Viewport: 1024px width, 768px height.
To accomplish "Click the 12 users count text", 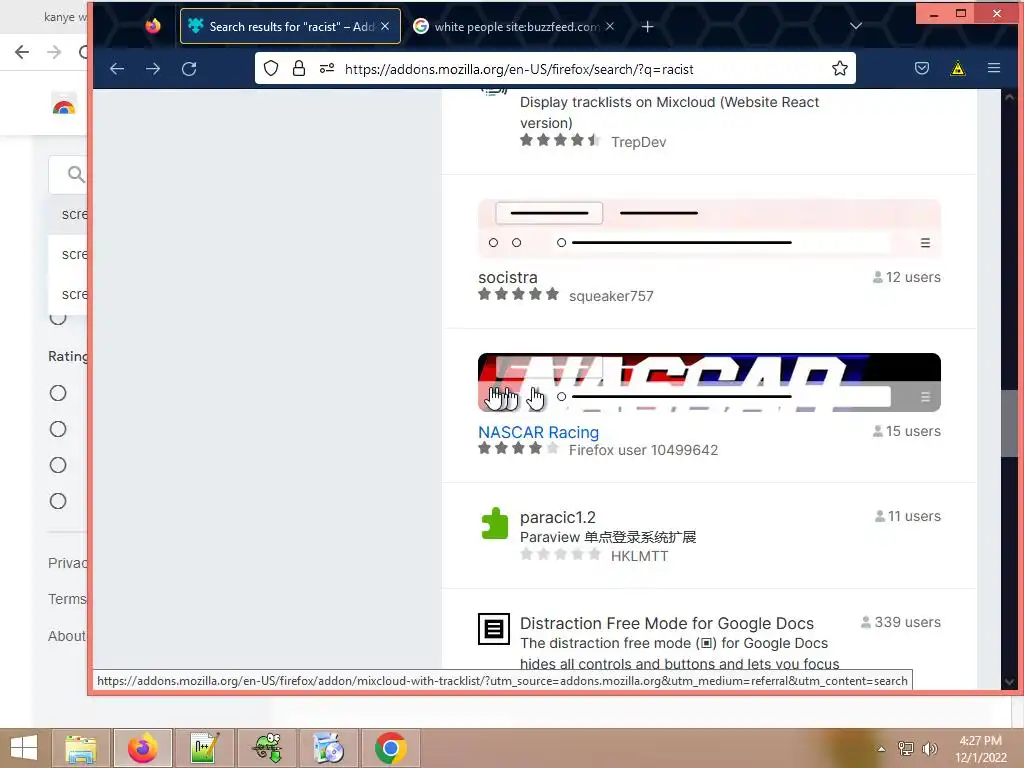I will [913, 278].
